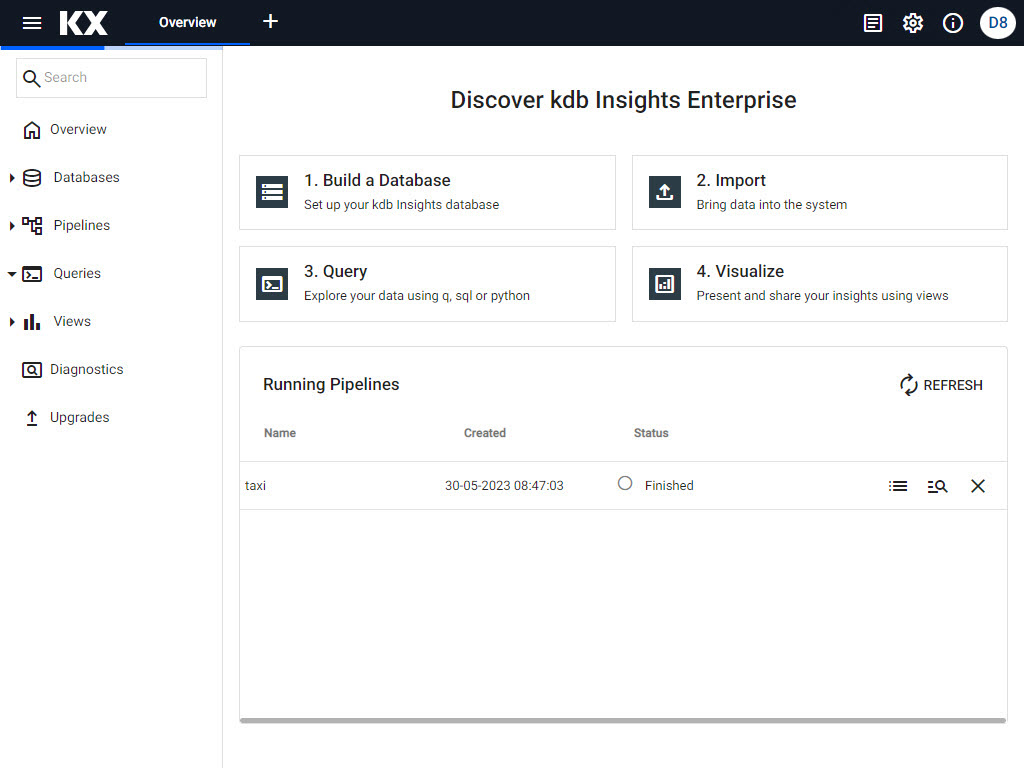Add a new tab with plus icon
The image size is (1024, 768).
point(270,22)
